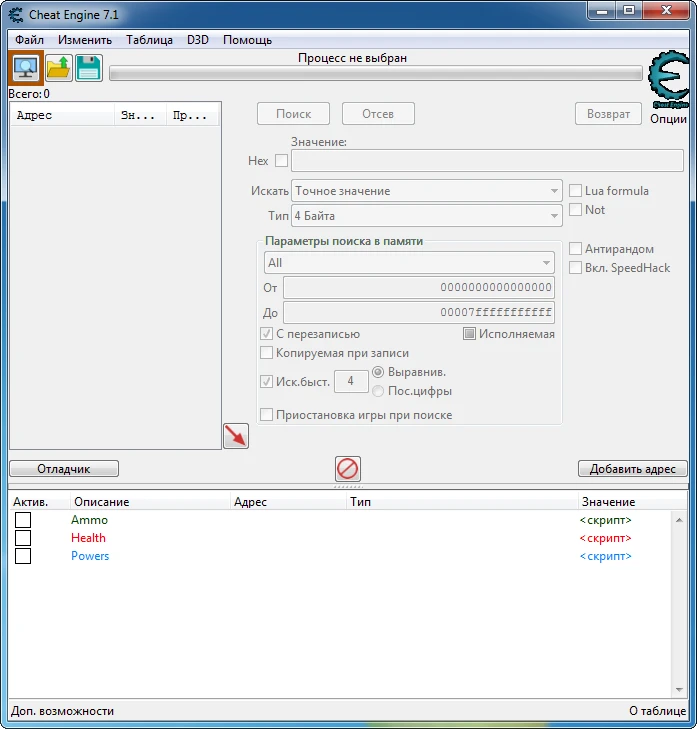Viewport: 697px width, 729px height.
Task: Click the Значение input field
Action: 487,161
